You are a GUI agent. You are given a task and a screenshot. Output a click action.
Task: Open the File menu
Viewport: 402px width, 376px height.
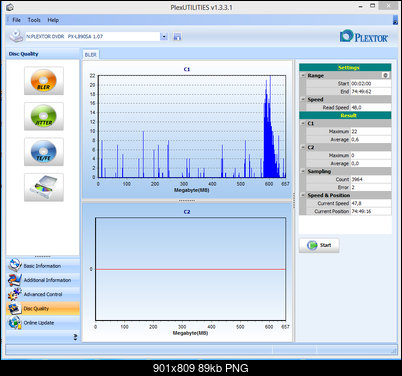pos(16,20)
